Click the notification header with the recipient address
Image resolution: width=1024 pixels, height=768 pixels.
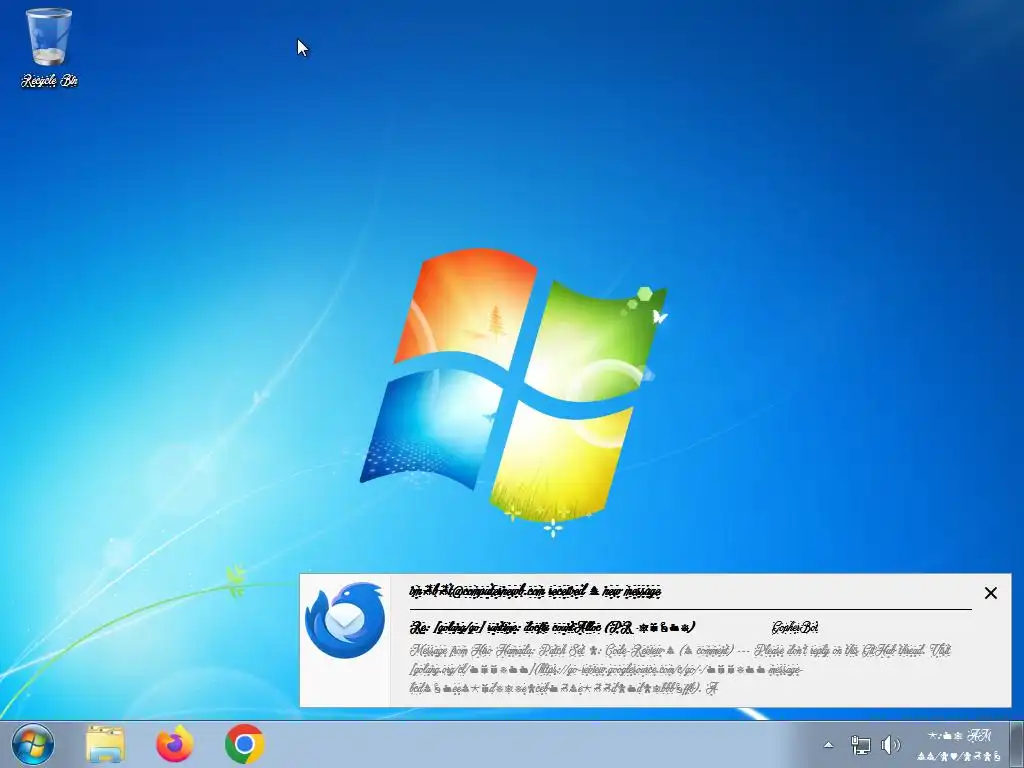tap(535, 592)
